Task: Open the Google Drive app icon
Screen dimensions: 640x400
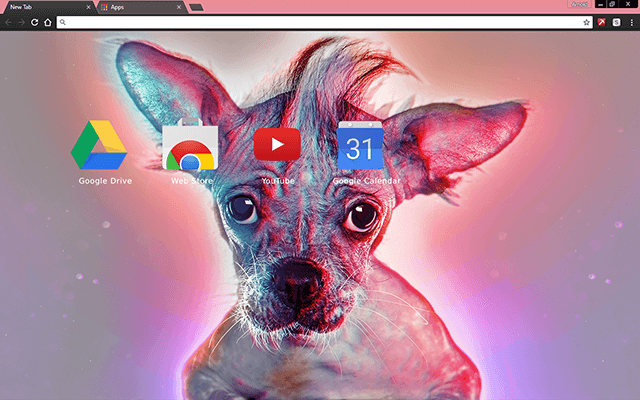Action: pyautogui.click(x=98, y=146)
